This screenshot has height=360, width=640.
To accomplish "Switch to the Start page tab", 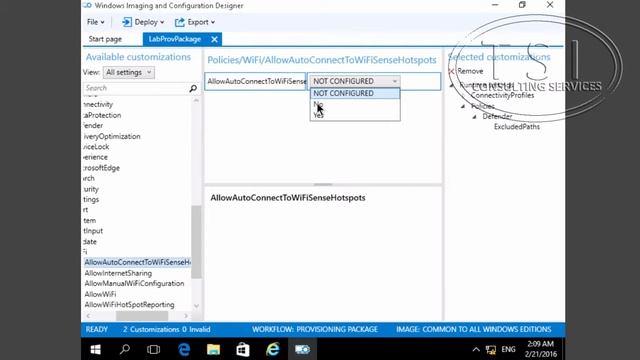I will [105, 39].
